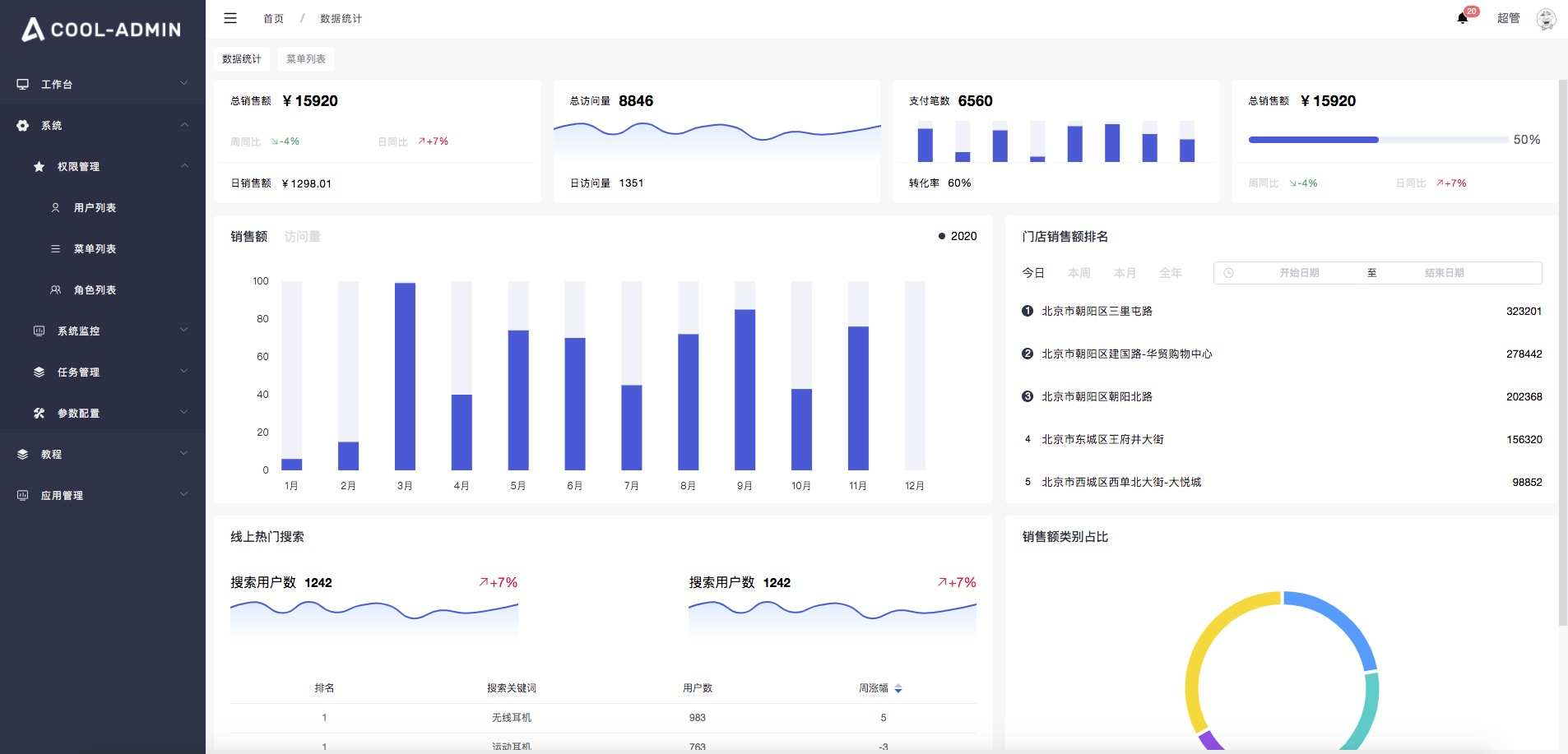Image resolution: width=1568 pixels, height=754 pixels.
Task: Click the 系统 gear icon in sidebar
Action: click(x=21, y=125)
